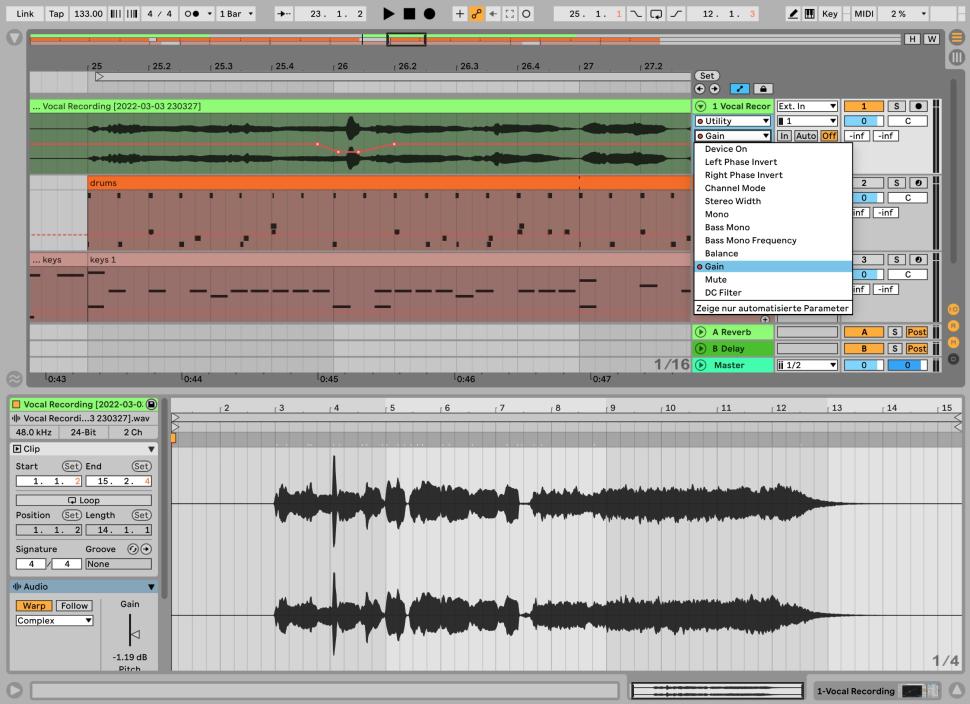The height and width of the screenshot is (704, 970).
Task: Click the Follow button in the Audio panel
Action: tap(73, 606)
